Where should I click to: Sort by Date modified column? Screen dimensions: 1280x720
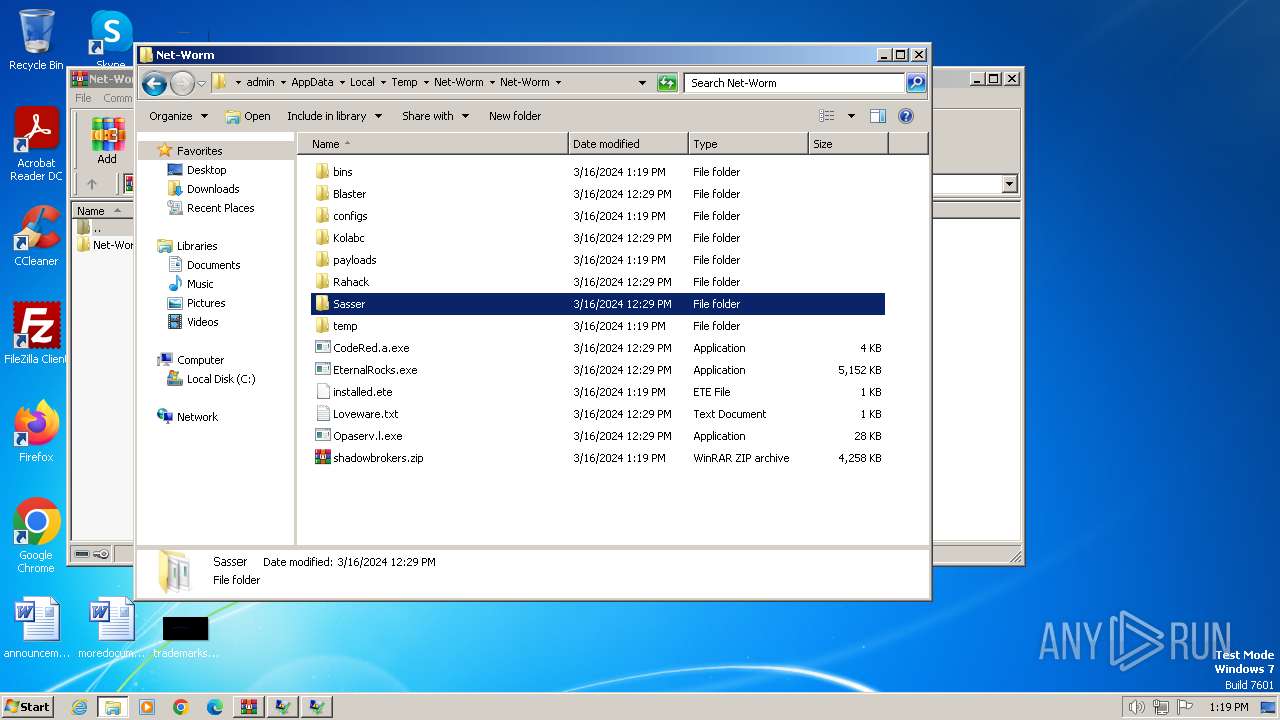click(x=628, y=144)
